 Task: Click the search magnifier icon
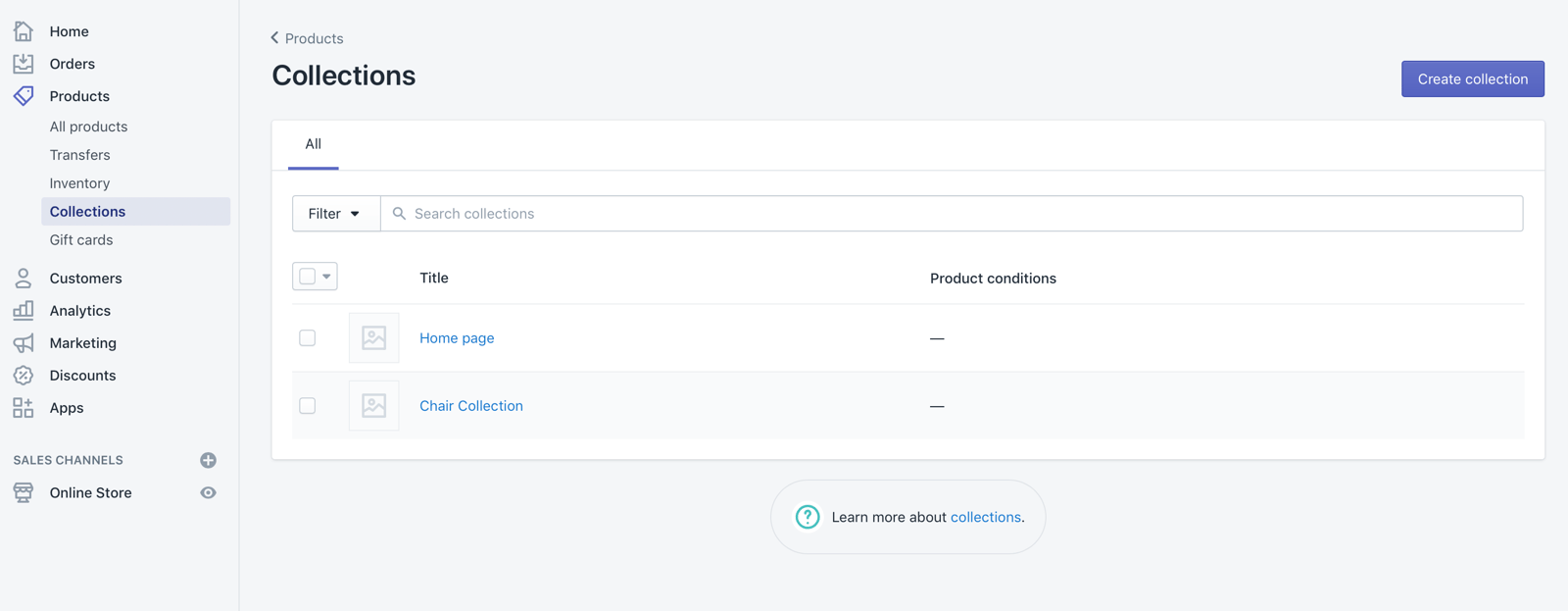[x=399, y=214]
